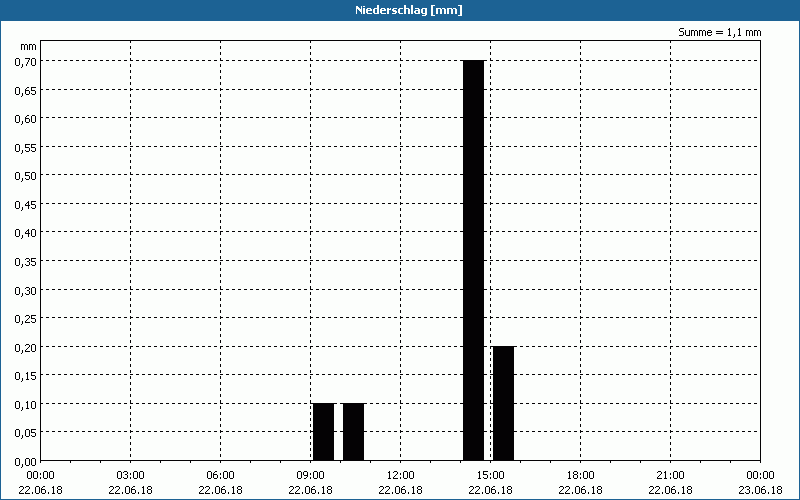Click the 0,25 y-axis value
The width and height of the screenshot is (800, 500).
(26, 319)
